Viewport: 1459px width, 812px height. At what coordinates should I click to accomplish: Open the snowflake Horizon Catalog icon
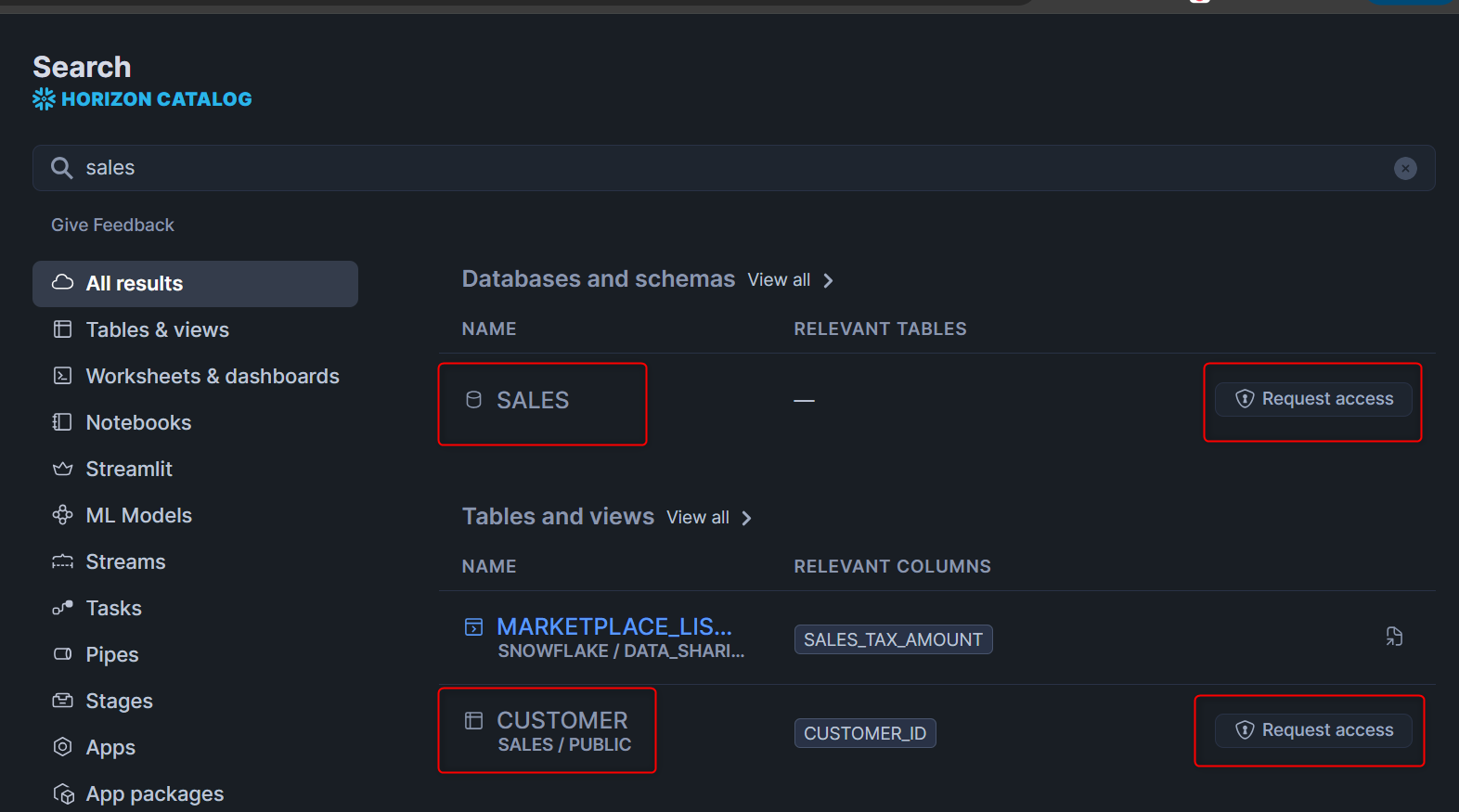44,99
